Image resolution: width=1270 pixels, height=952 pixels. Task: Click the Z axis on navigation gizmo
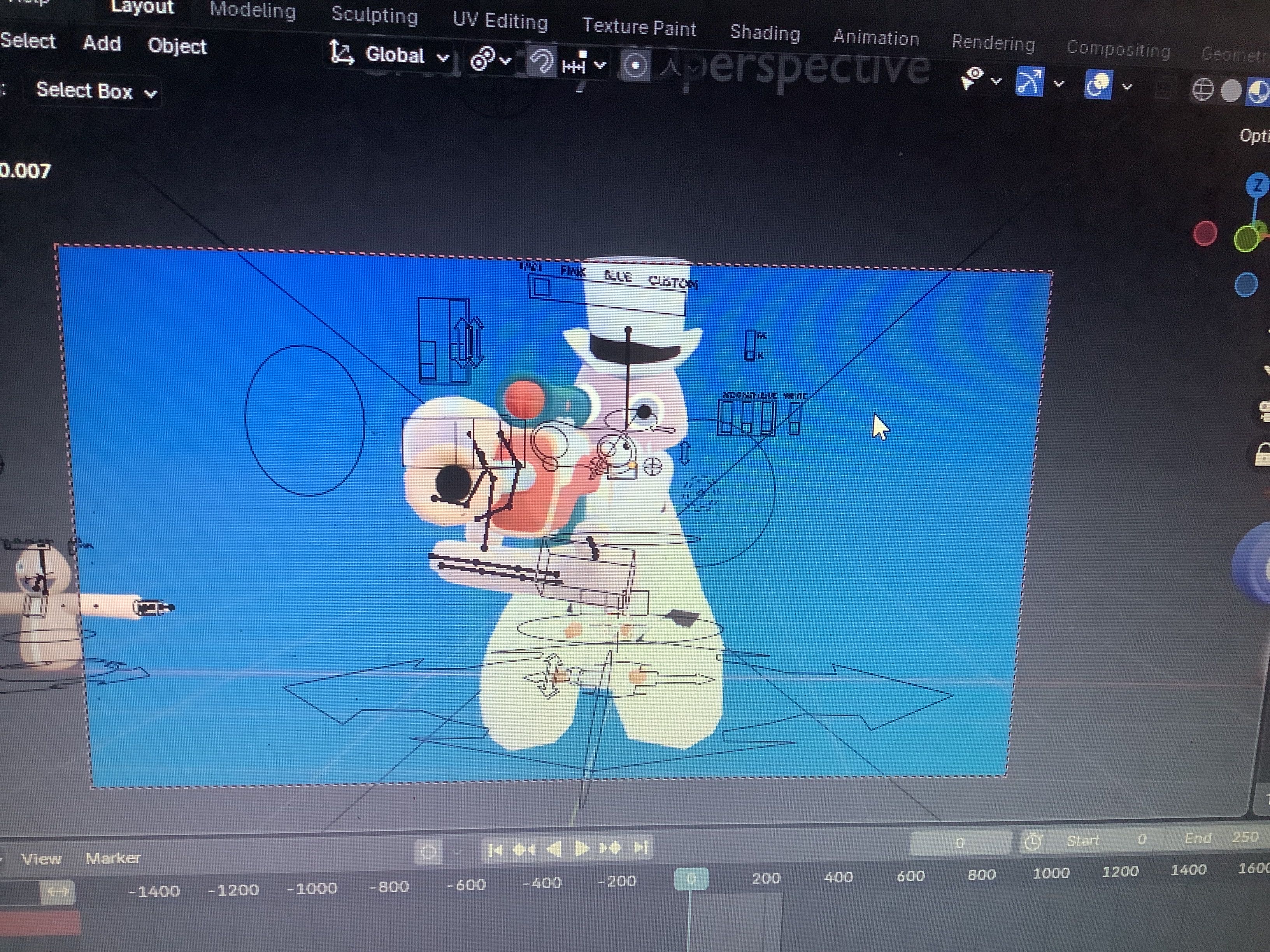1258,185
